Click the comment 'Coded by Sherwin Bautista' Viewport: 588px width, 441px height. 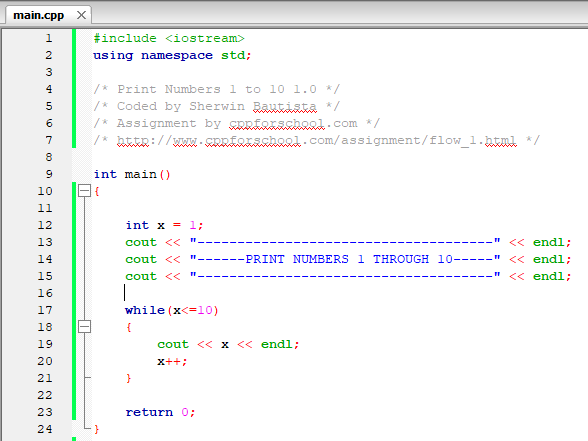point(217,106)
